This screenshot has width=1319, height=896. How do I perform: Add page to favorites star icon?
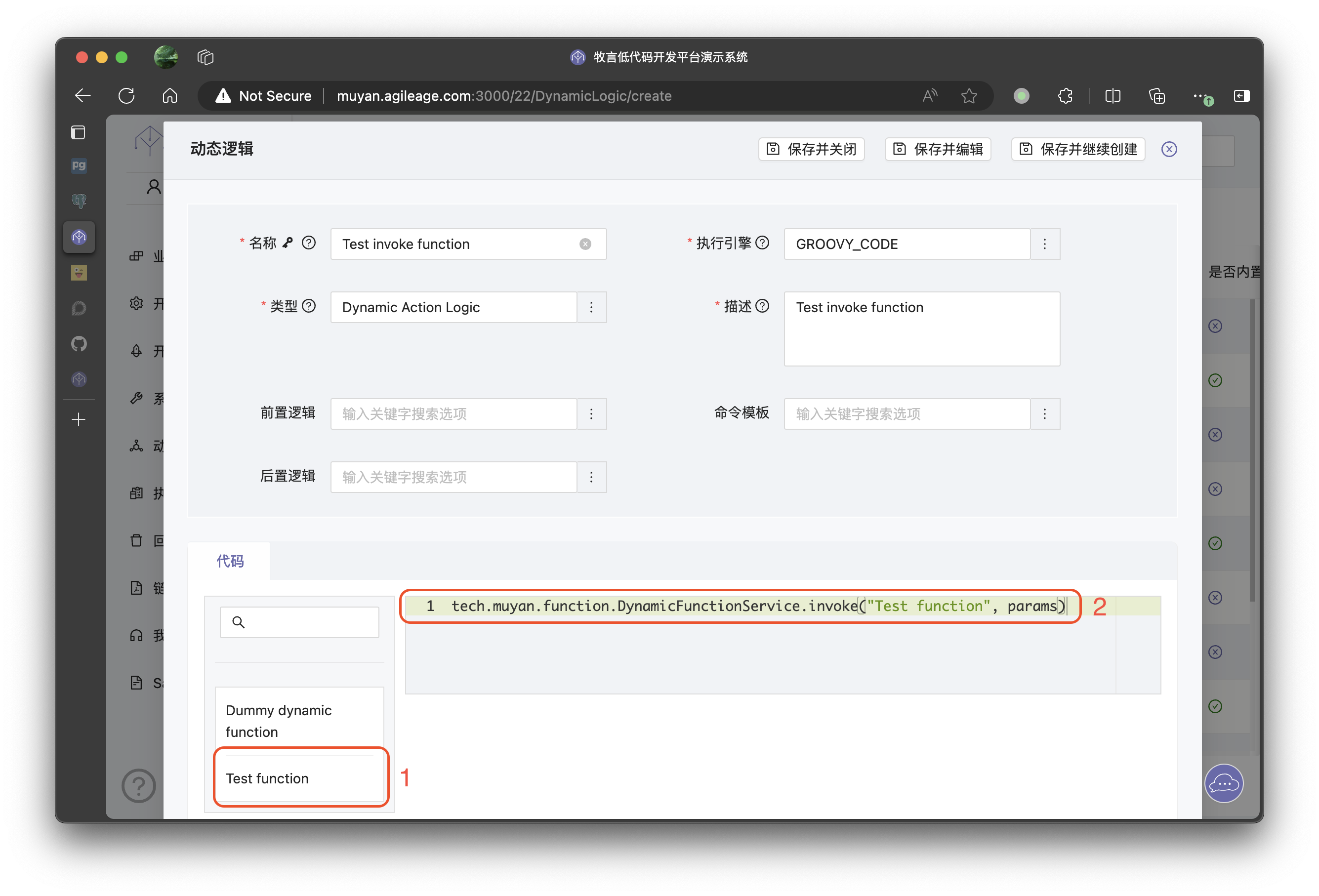coord(969,96)
